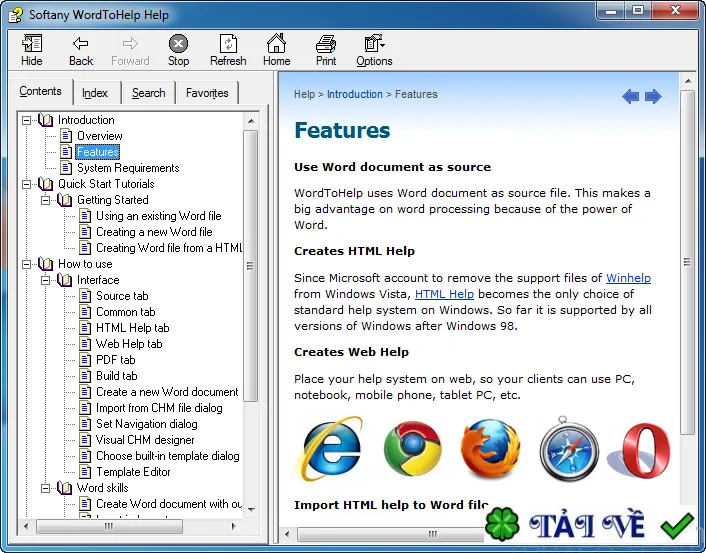Open the PDF tab topic

tap(115, 360)
